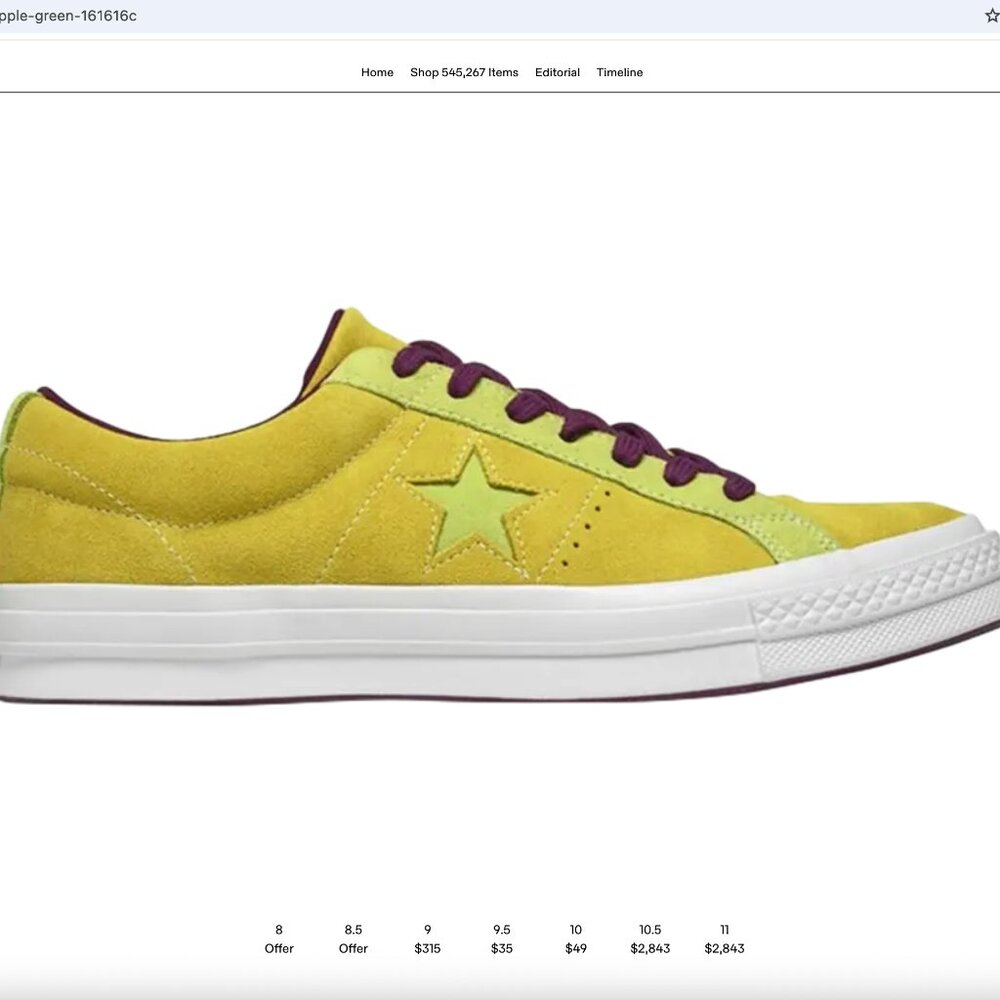Screen dimensions: 1000x1000
Task: Select size 8 with Offer option
Action: pyautogui.click(x=279, y=939)
